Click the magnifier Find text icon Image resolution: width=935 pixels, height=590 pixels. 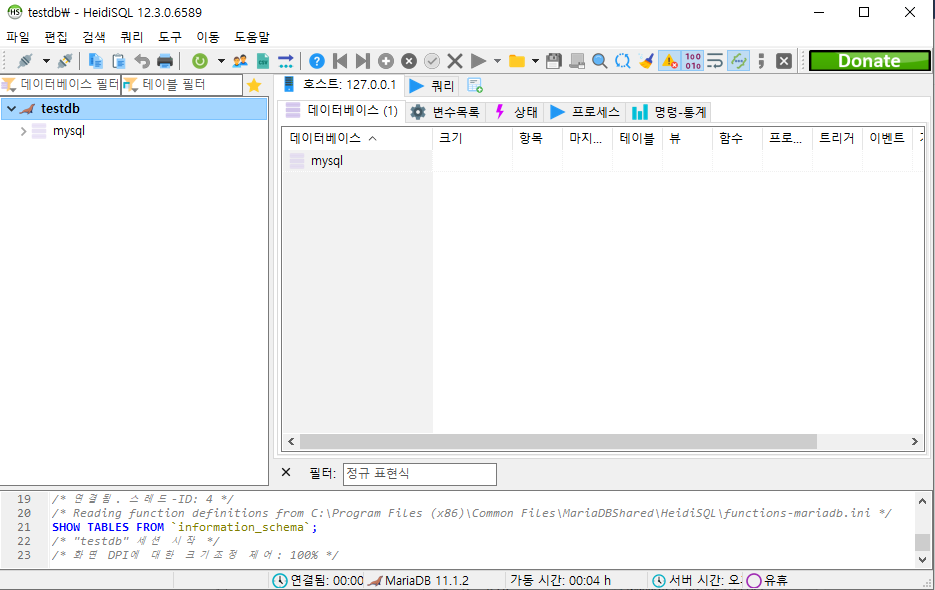point(599,61)
